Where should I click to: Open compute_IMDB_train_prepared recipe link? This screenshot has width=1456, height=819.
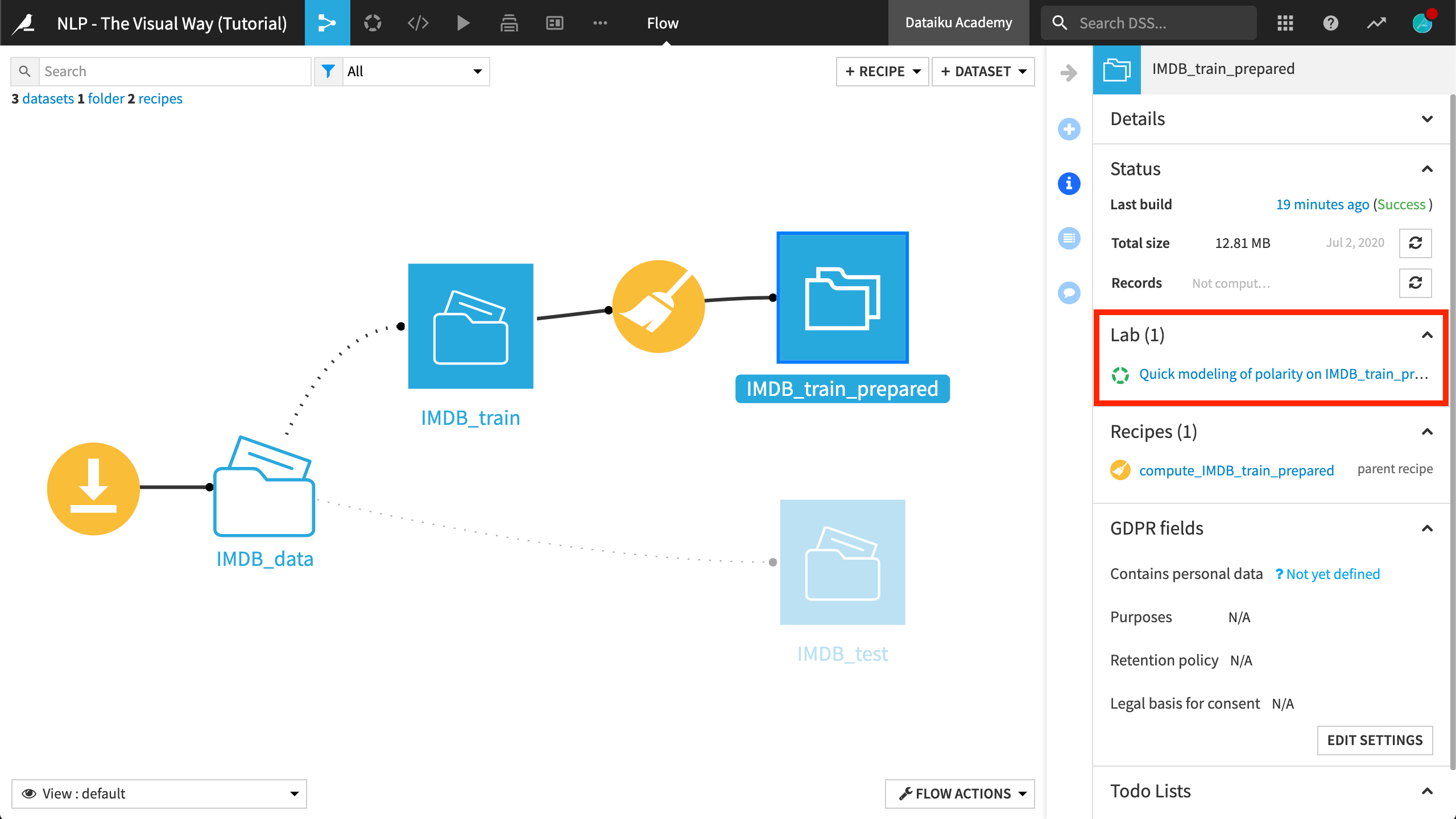(x=1236, y=470)
